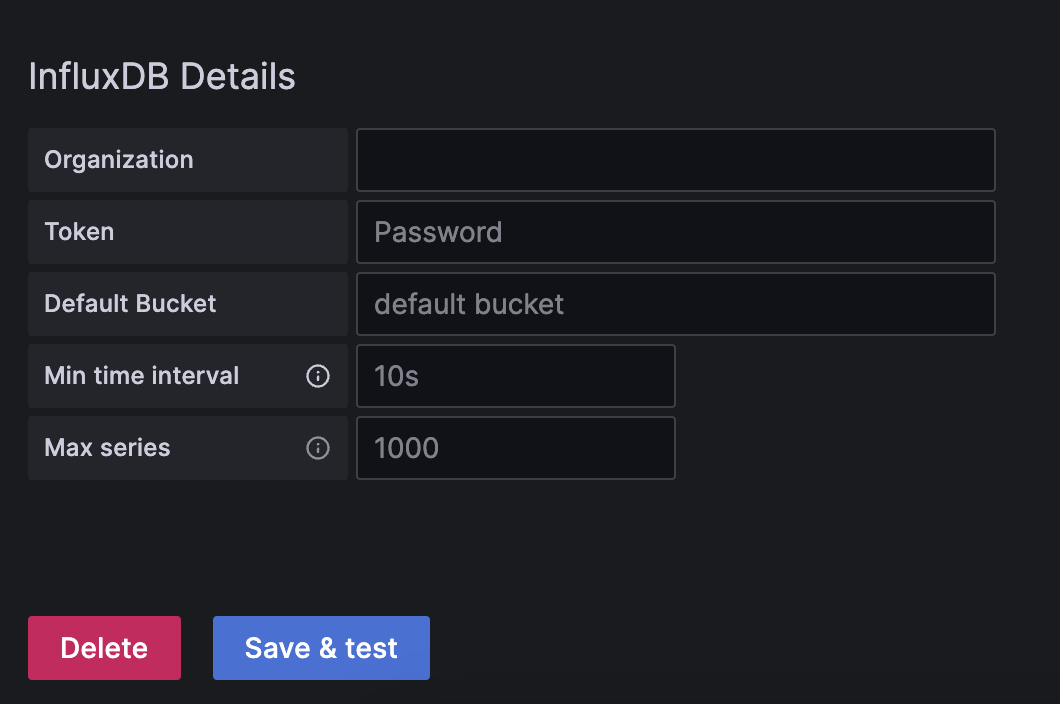
Task: Click the InfluxDB Details heading
Action: [x=161, y=76]
